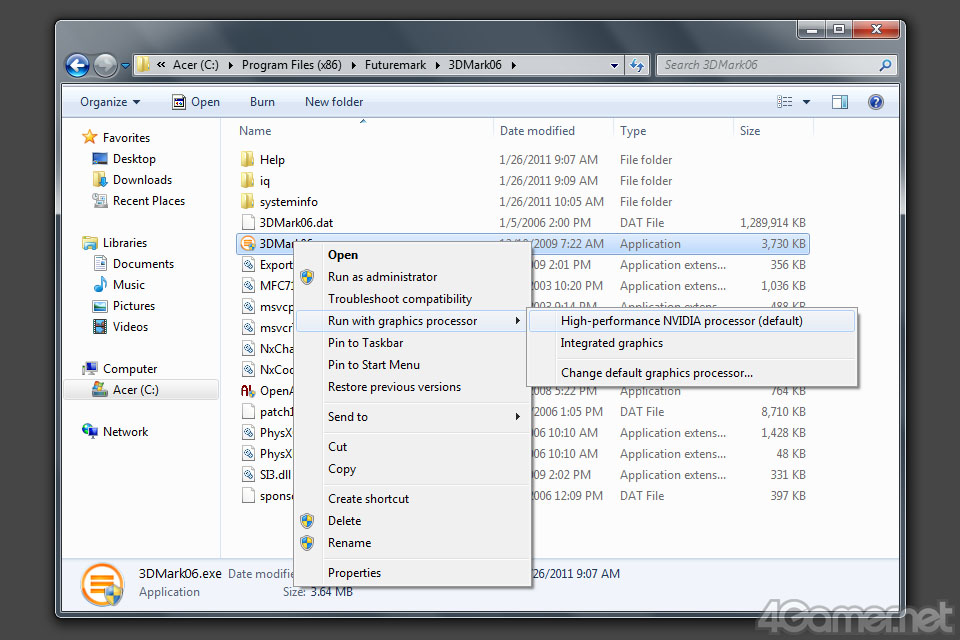Select Desktop in Favorites
960x640 pixels.
[x=133, y=159]
